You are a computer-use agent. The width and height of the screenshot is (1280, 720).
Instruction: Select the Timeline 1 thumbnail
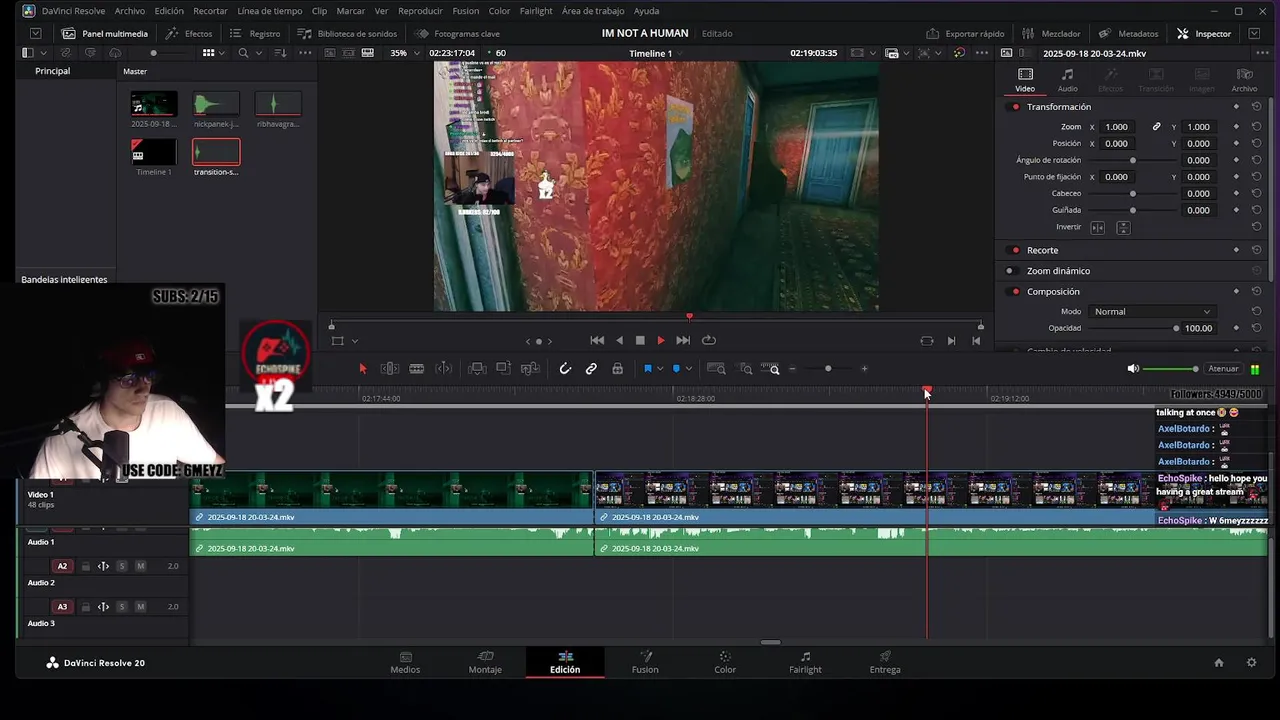pos(154,152)
